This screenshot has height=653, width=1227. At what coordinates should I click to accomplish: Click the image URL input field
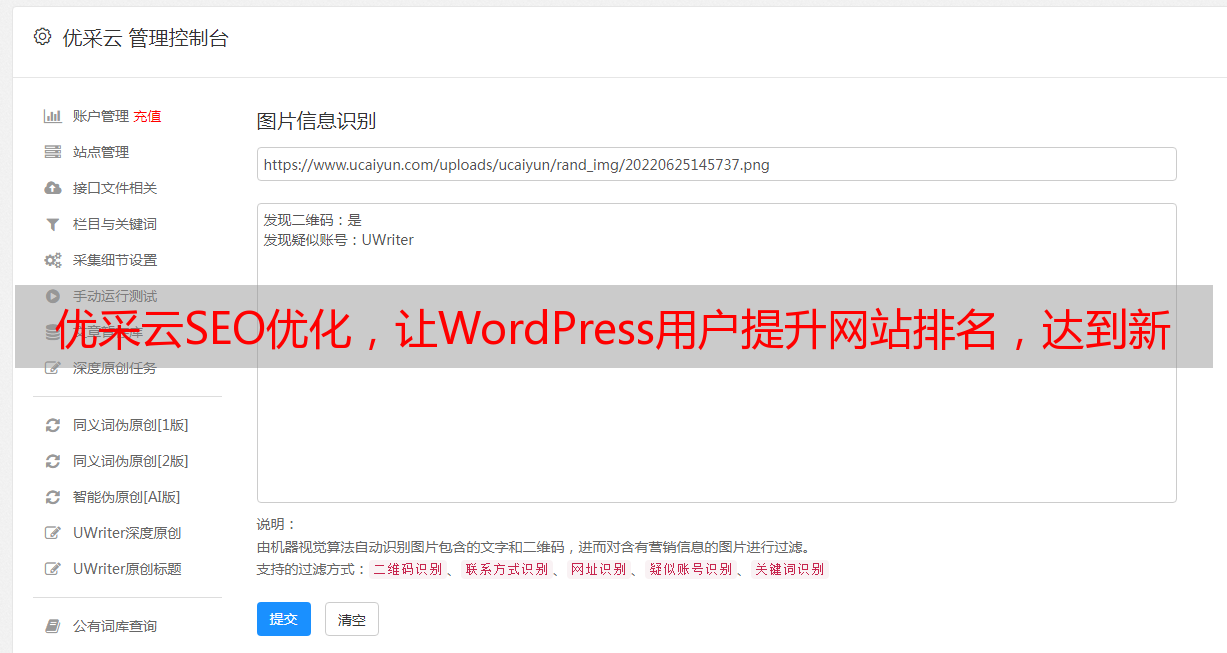[716, 164]
